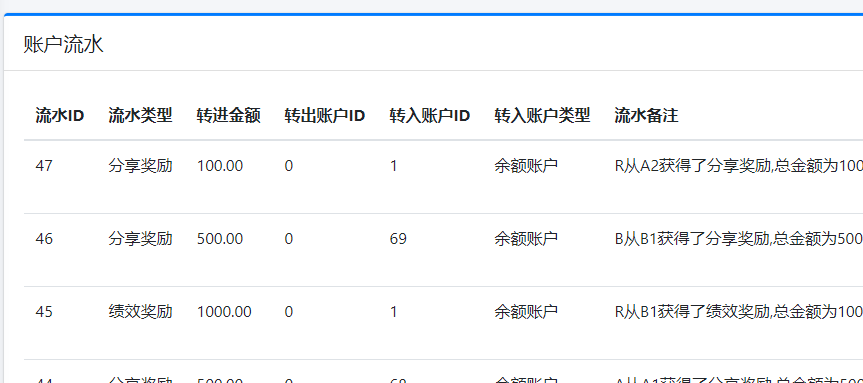Select 分享奖励 in row 47

[x=140, y=166]
